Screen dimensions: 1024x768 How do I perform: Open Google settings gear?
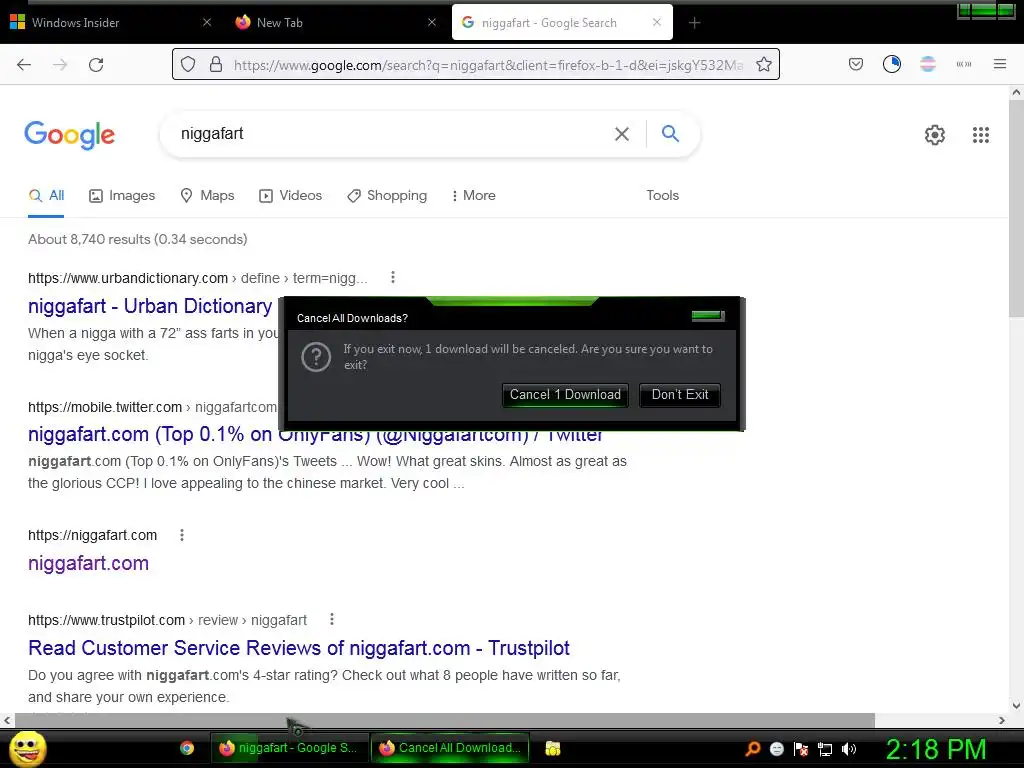point(935,135)
